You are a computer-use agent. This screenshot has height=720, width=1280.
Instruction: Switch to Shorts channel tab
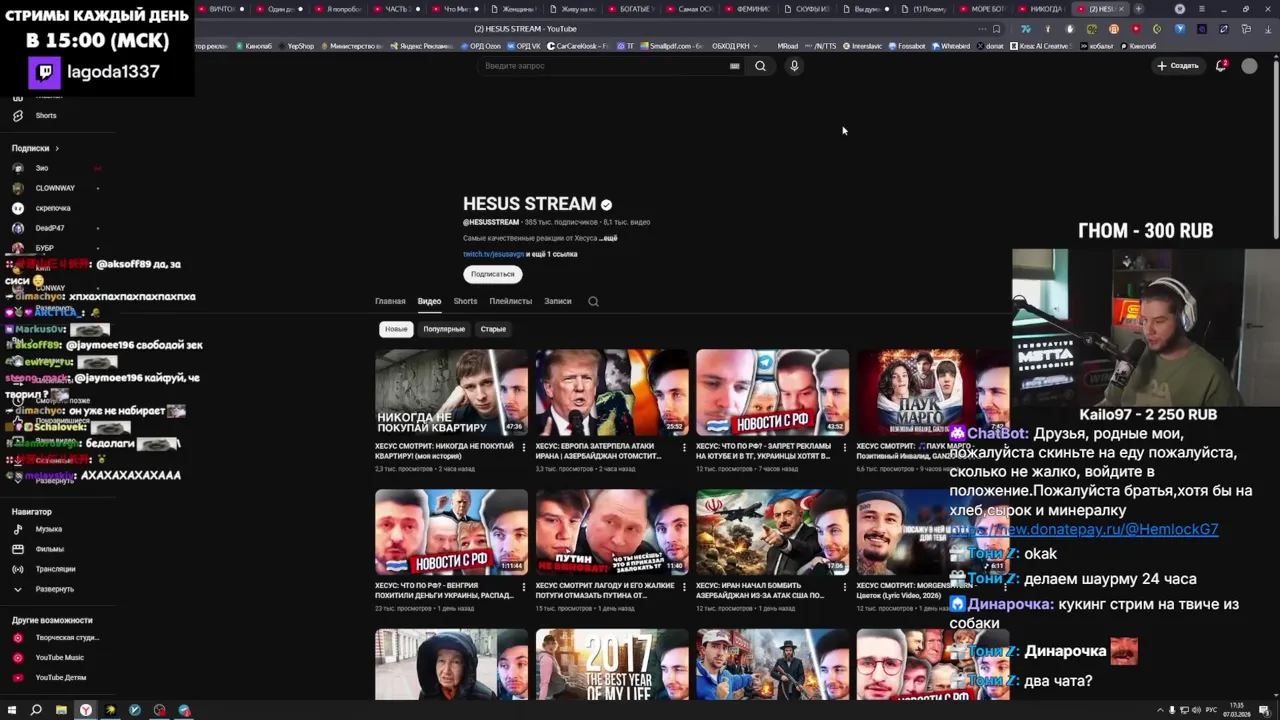click(x=465, y=301)
